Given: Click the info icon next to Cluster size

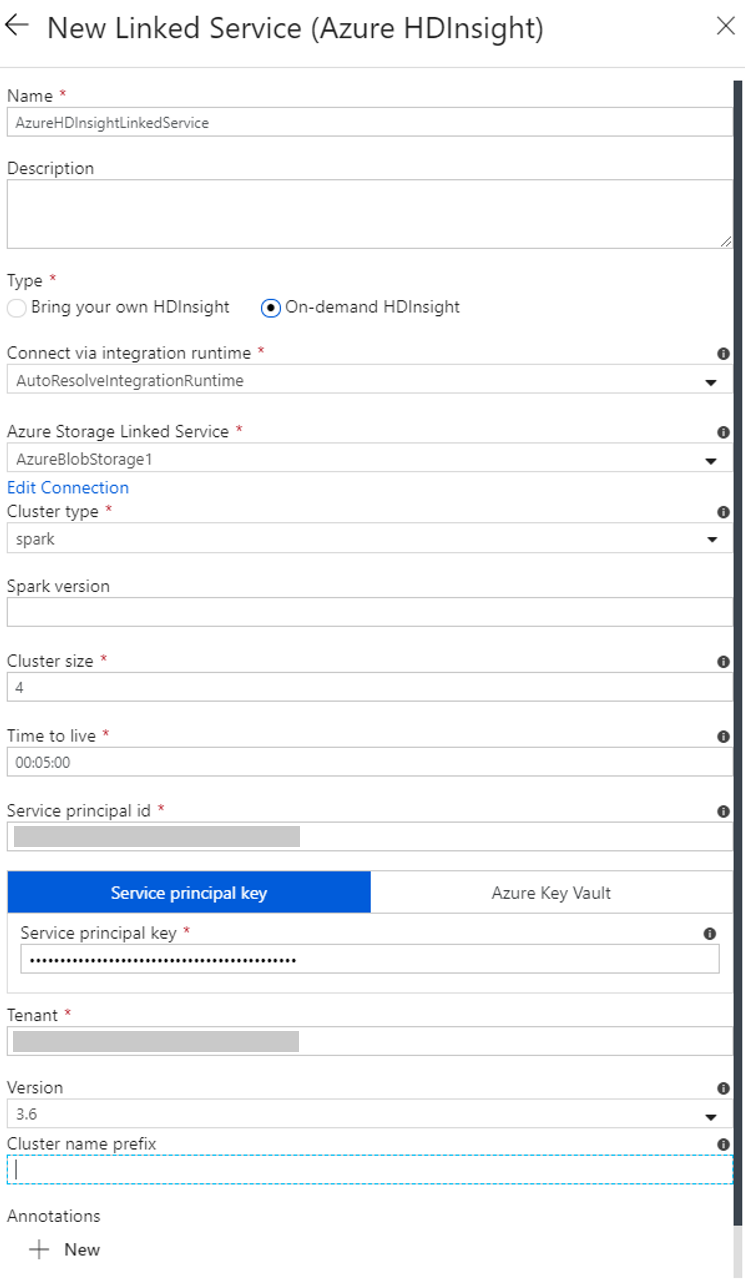Looking at the screenshot, I should pyautogui.click(x=723, y=661).
